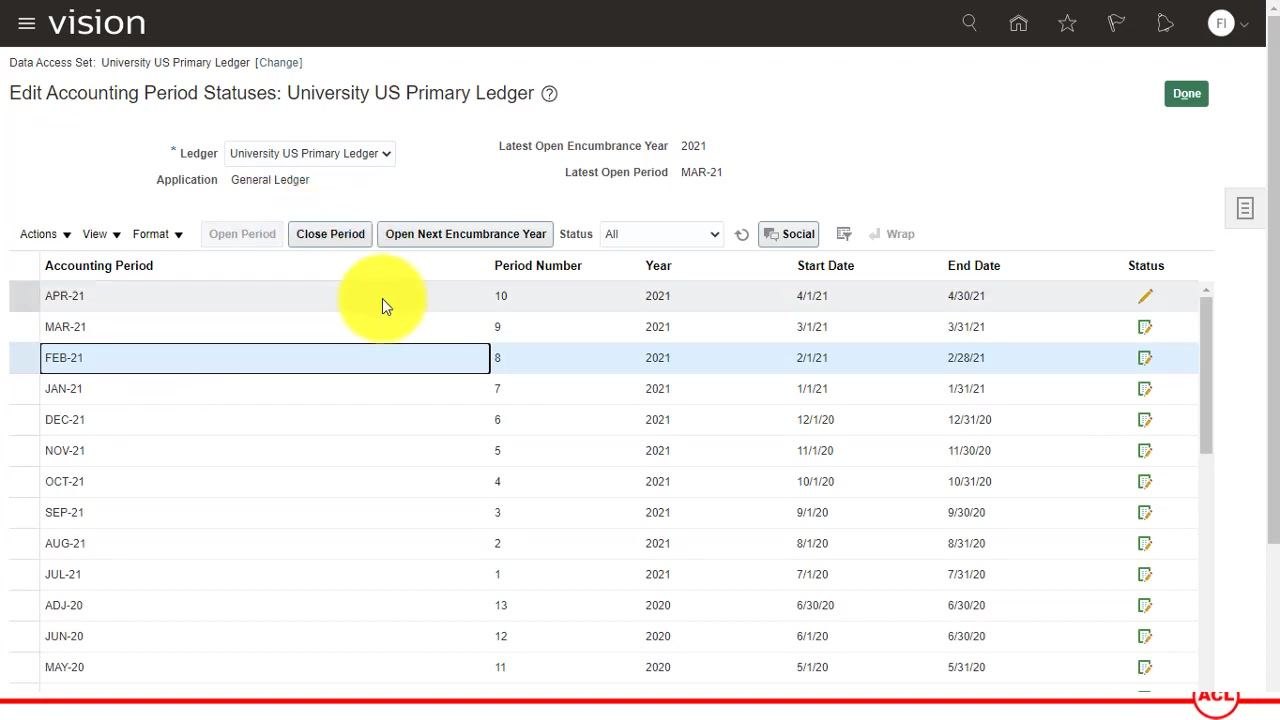Open the Favorites star icon
Image resolution: width=1280 pixels, height=720 pixels.
tap(1067, 23)
